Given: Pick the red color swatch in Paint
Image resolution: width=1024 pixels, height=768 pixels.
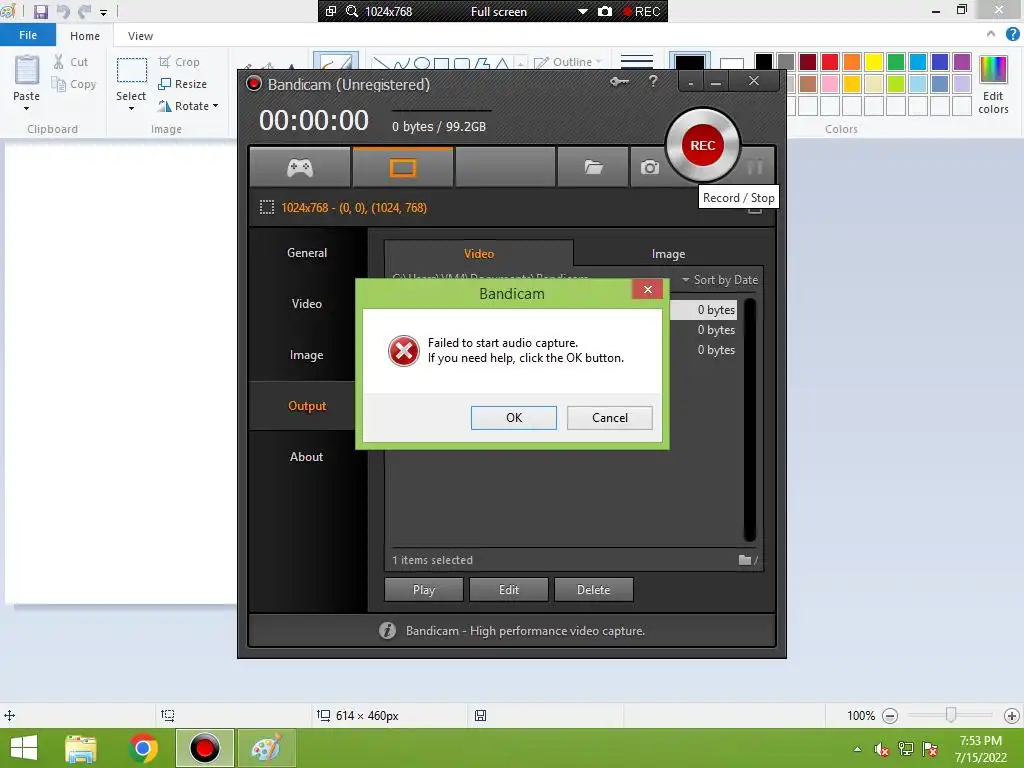Looking at the screenshot, I should tap(830, 62).
